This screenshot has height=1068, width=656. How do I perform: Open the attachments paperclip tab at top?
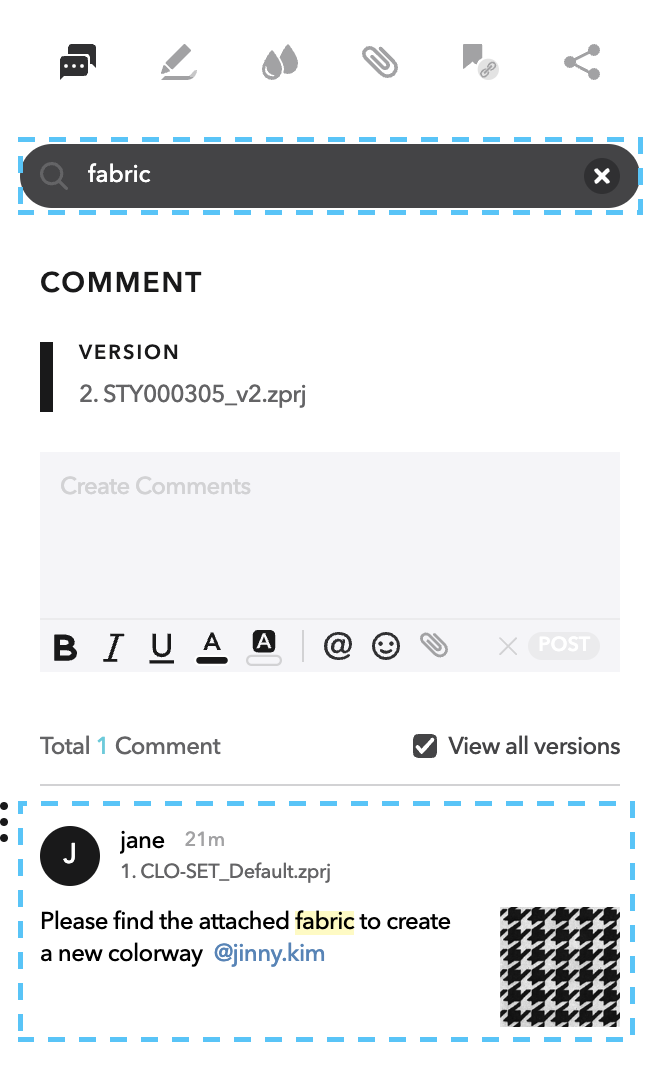pyautogui.click(x=380, y=62)
